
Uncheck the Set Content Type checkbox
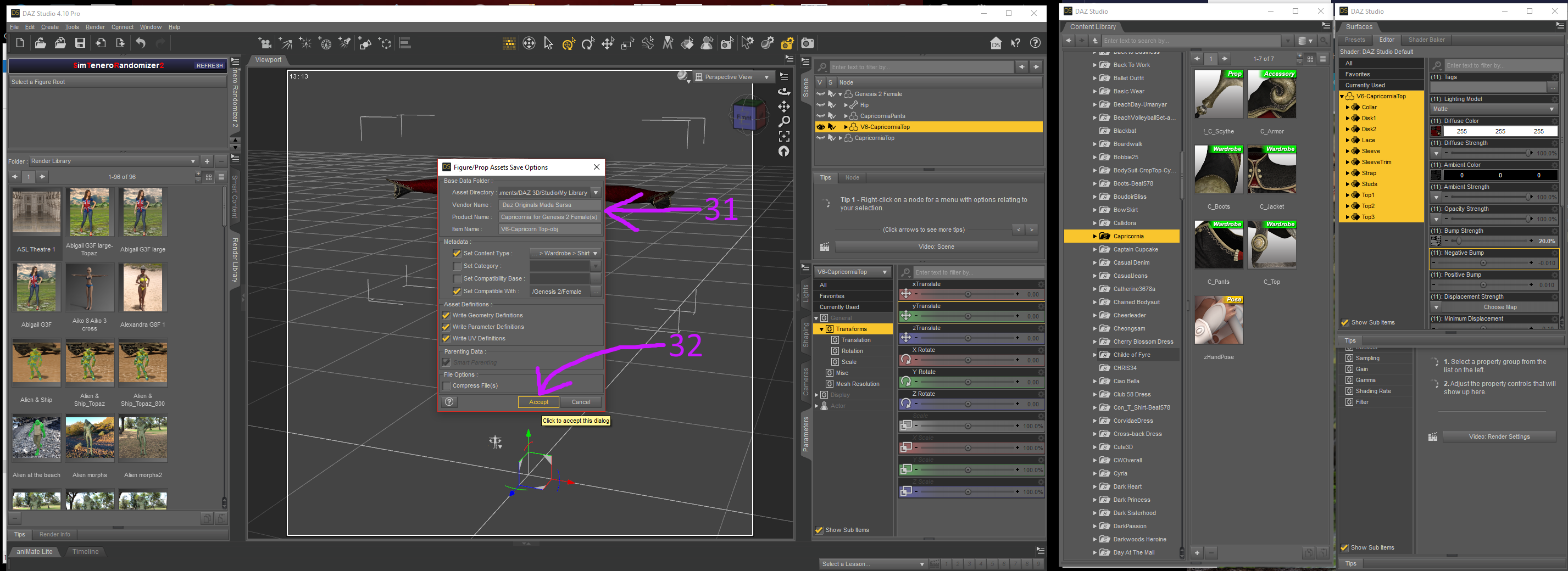point(457,254)
